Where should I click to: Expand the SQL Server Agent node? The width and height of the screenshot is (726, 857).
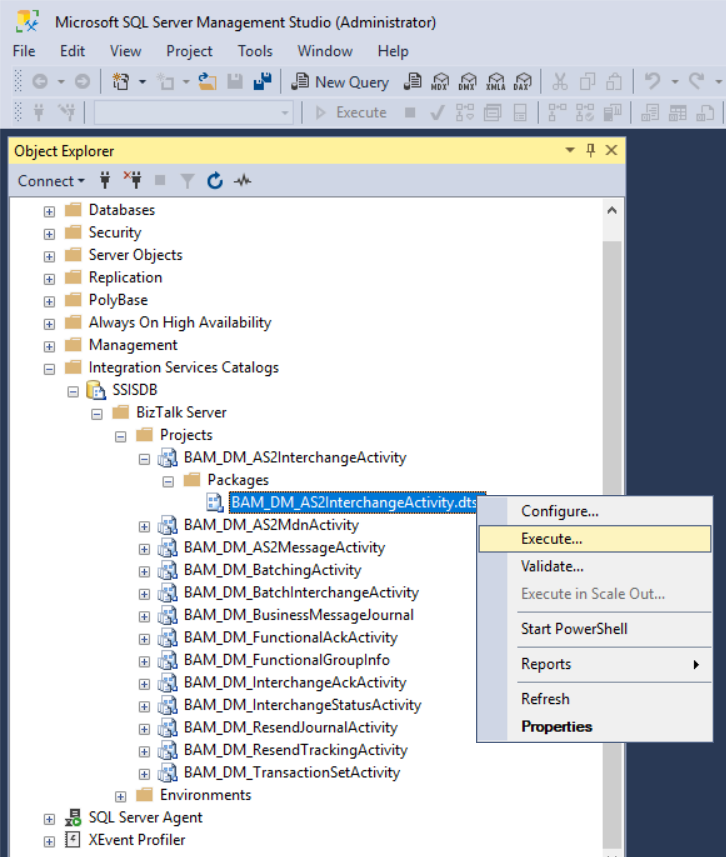49,819
